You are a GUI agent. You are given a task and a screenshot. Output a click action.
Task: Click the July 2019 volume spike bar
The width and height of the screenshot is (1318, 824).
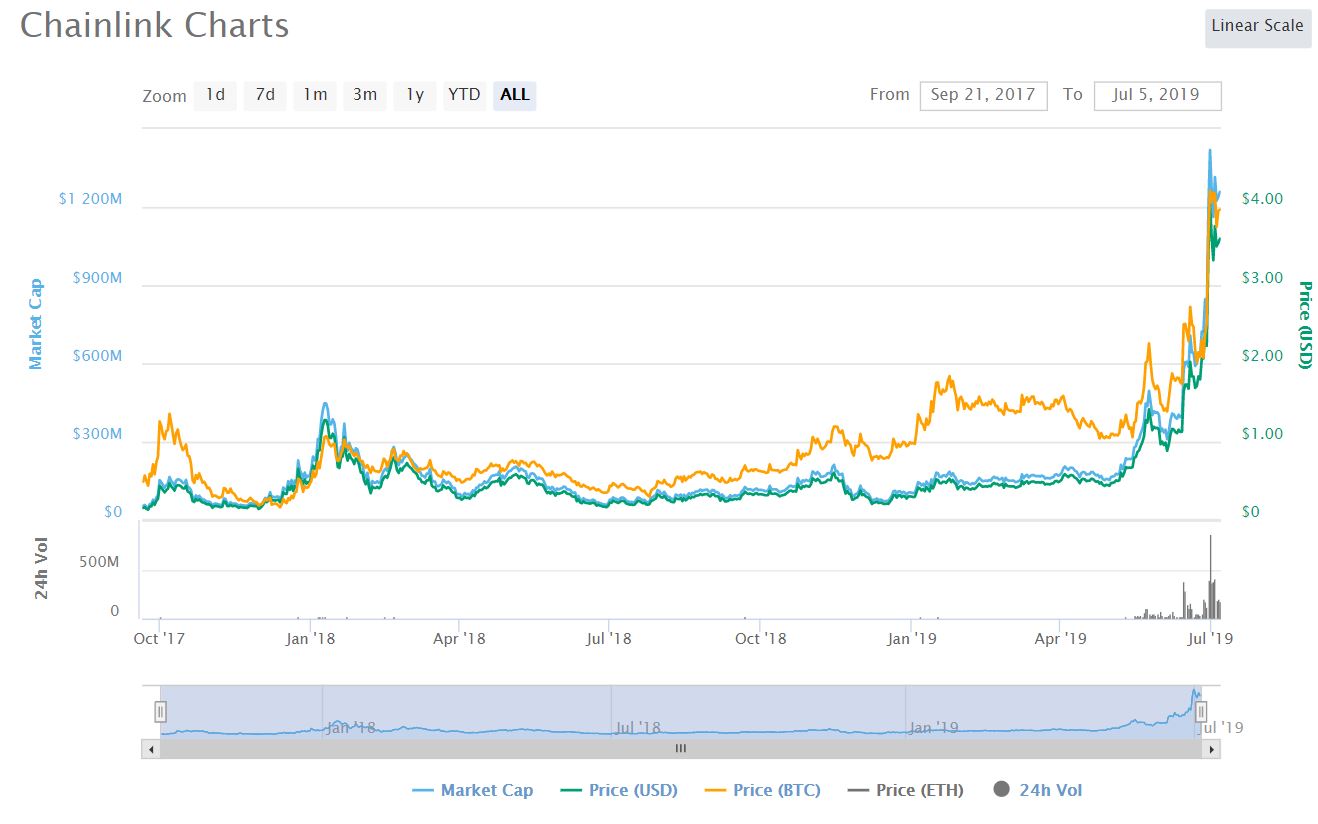pyautogui.click(x=1211, y=577)
